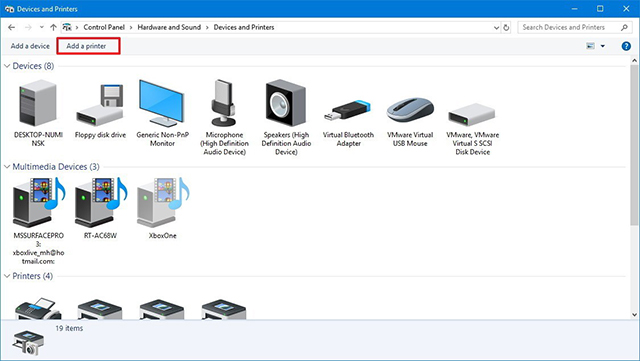Click the scrollbar down arrow
Screen dimensions: 640x361
(x=634, y=315)
